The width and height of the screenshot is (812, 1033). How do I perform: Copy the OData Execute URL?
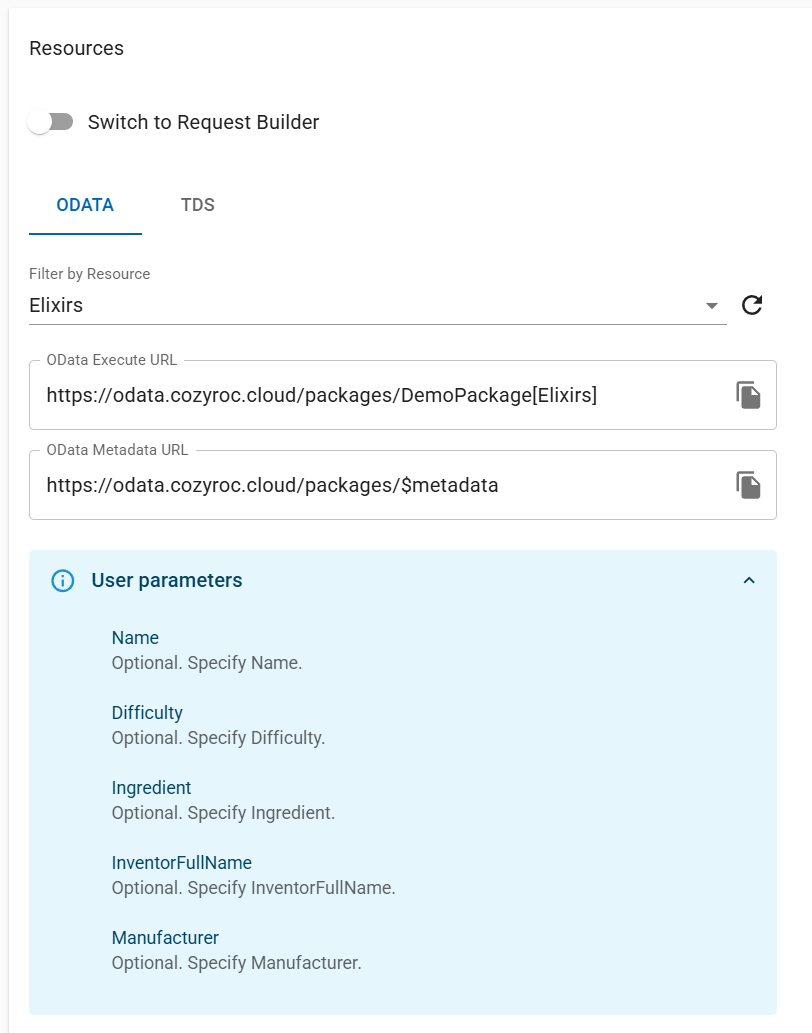click(x=748, y=395)
